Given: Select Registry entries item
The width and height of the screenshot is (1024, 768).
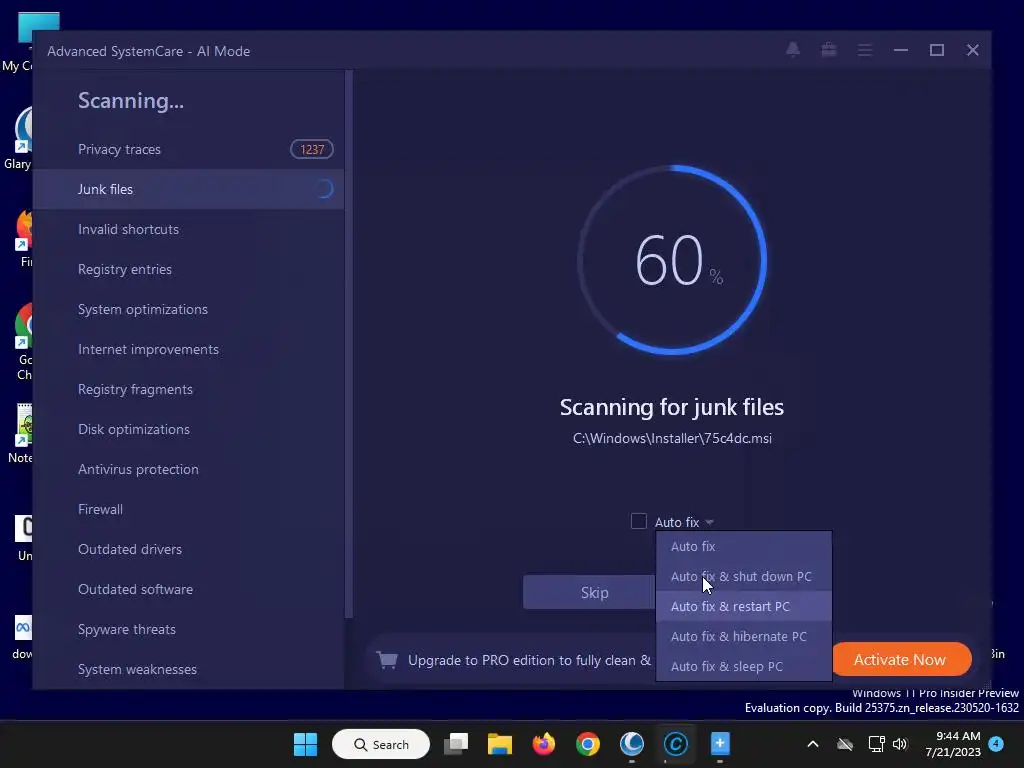Looking at the screenshot, I should pyautogui.click(x=189, y=269).
